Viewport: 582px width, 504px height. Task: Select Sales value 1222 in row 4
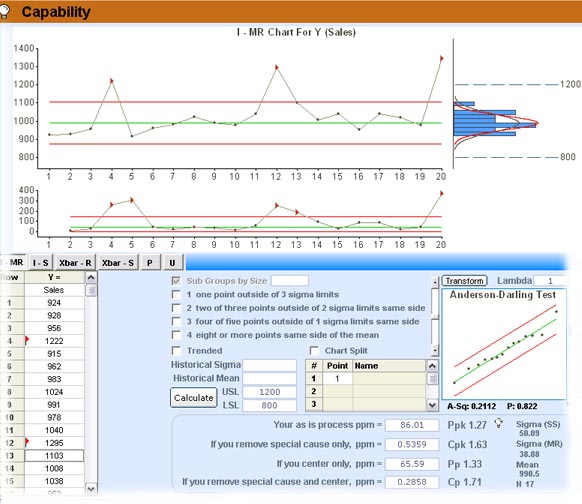(54, 341)
